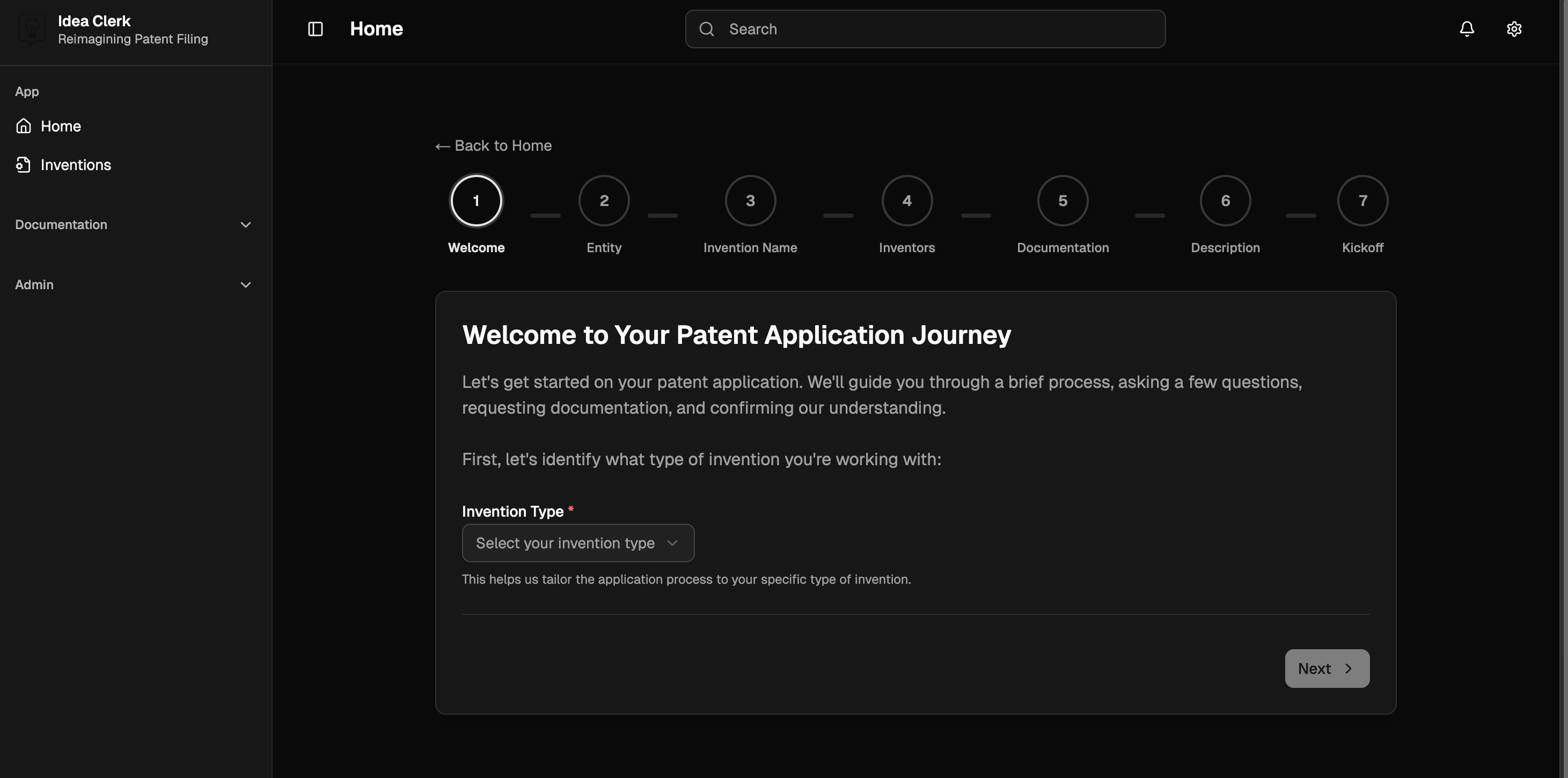The height and width of the screenshot is (778, 1568).
Task: Click the "Invention Type" field label
Action: click(512, 511)
